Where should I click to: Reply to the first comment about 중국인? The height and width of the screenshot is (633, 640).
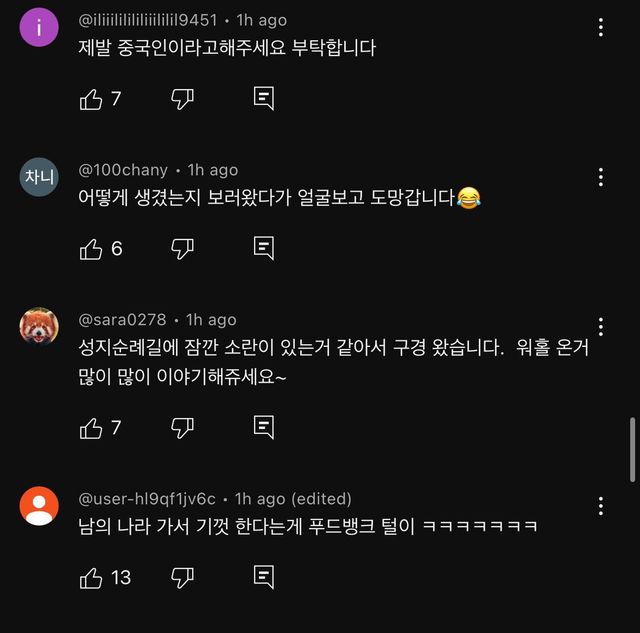click(264, 98)
